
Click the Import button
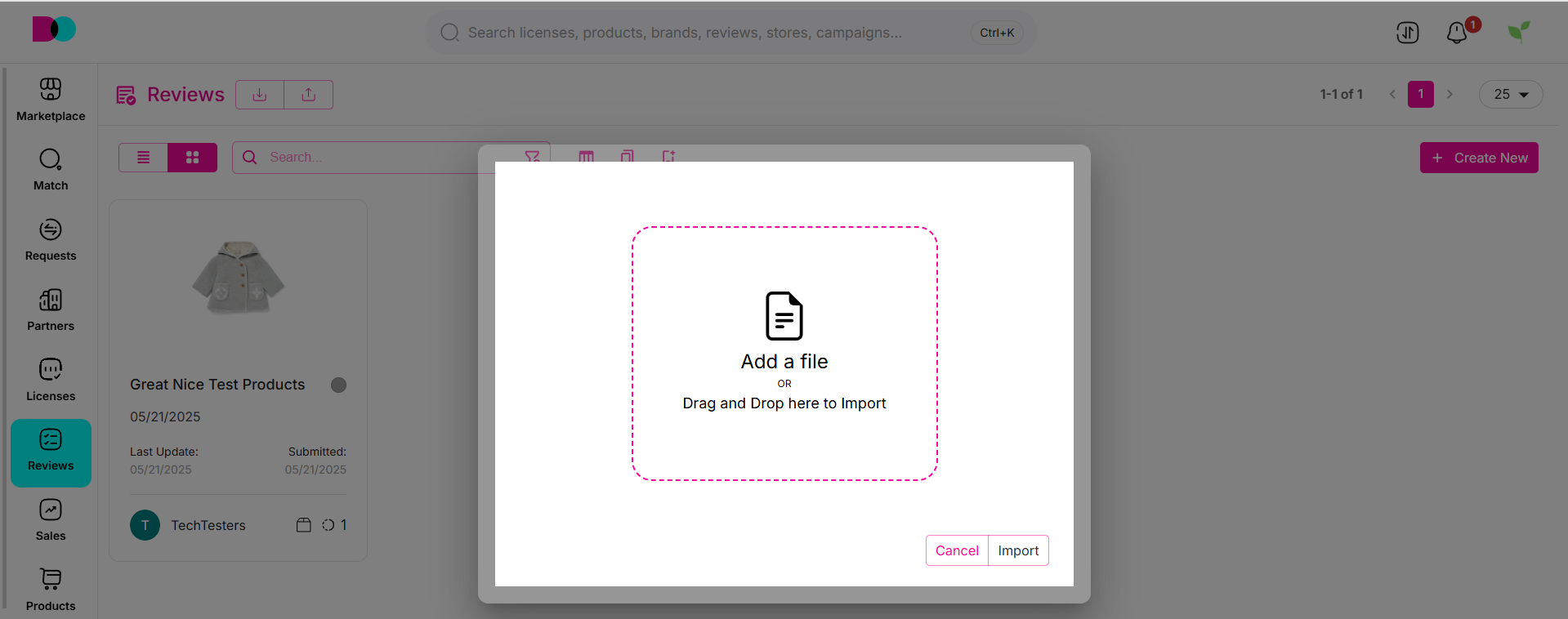[1018, 550]
